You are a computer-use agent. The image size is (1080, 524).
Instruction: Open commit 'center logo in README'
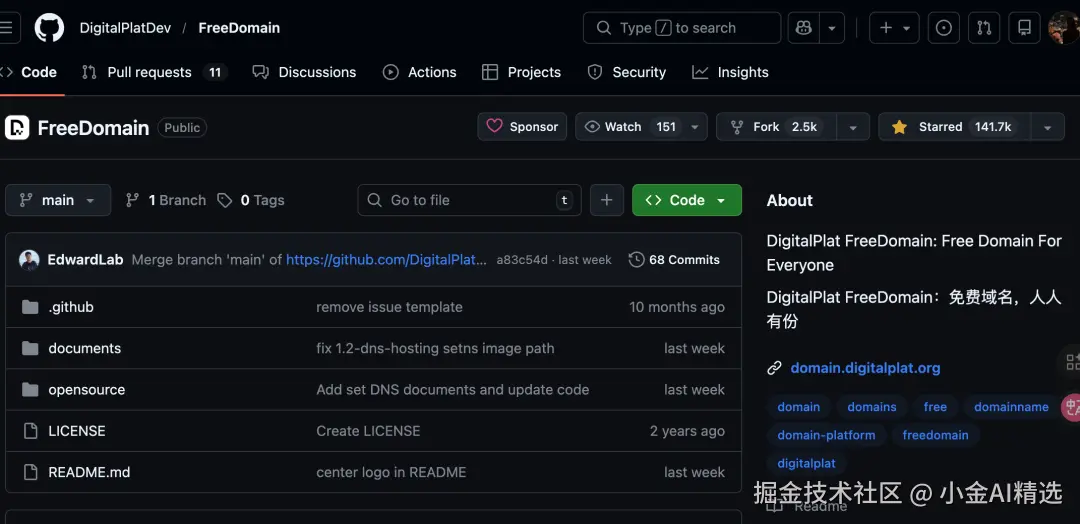(x=391, y=472)
